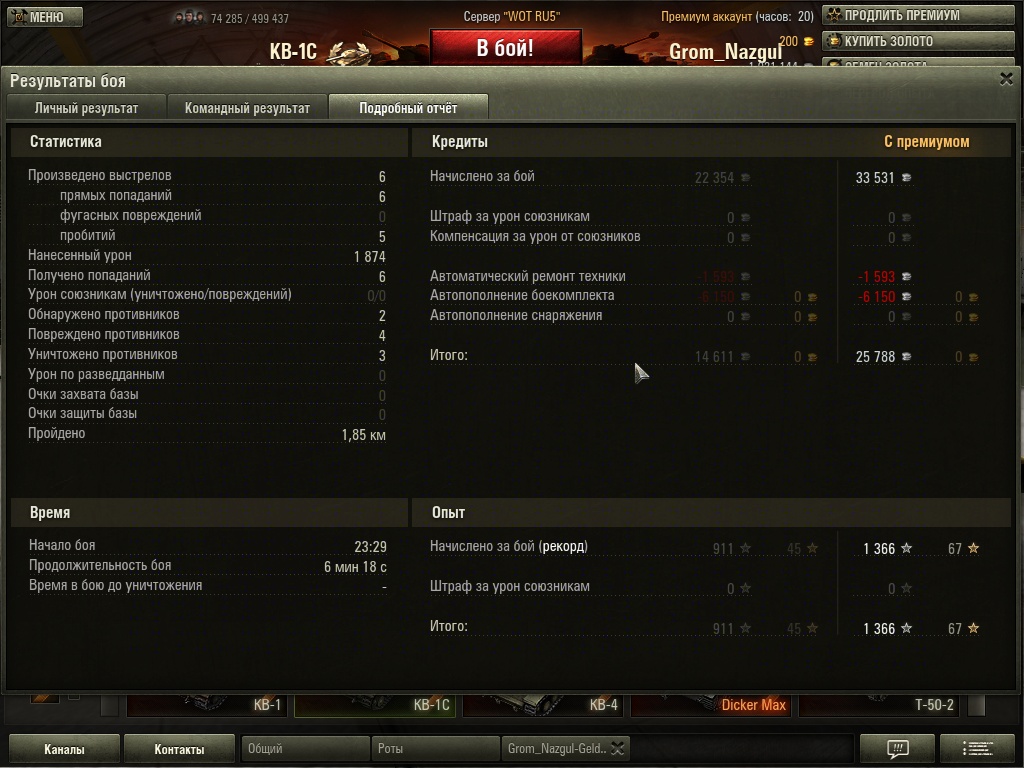Click the gold coins icon on Купить золото
Image resolution: width=1024 pixels, height=768 pixels.
[834, 40]
